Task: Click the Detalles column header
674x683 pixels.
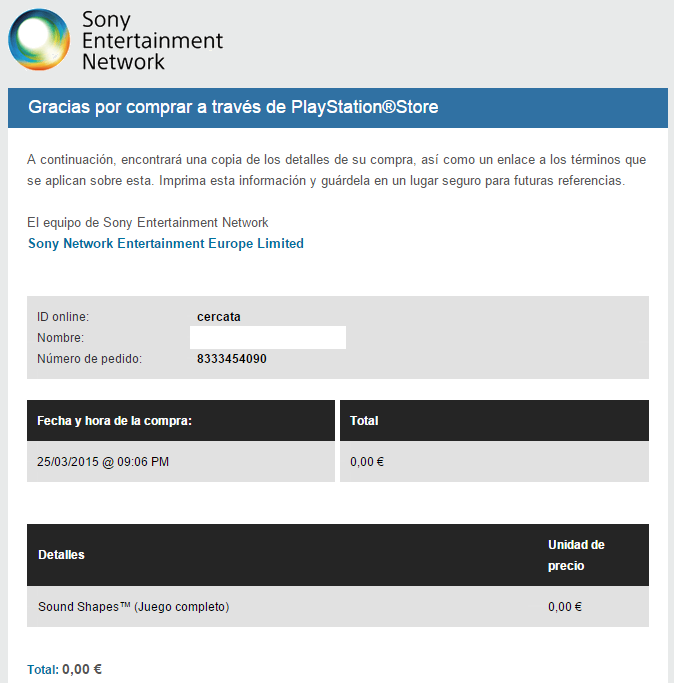Action: [x=61, y=554]
